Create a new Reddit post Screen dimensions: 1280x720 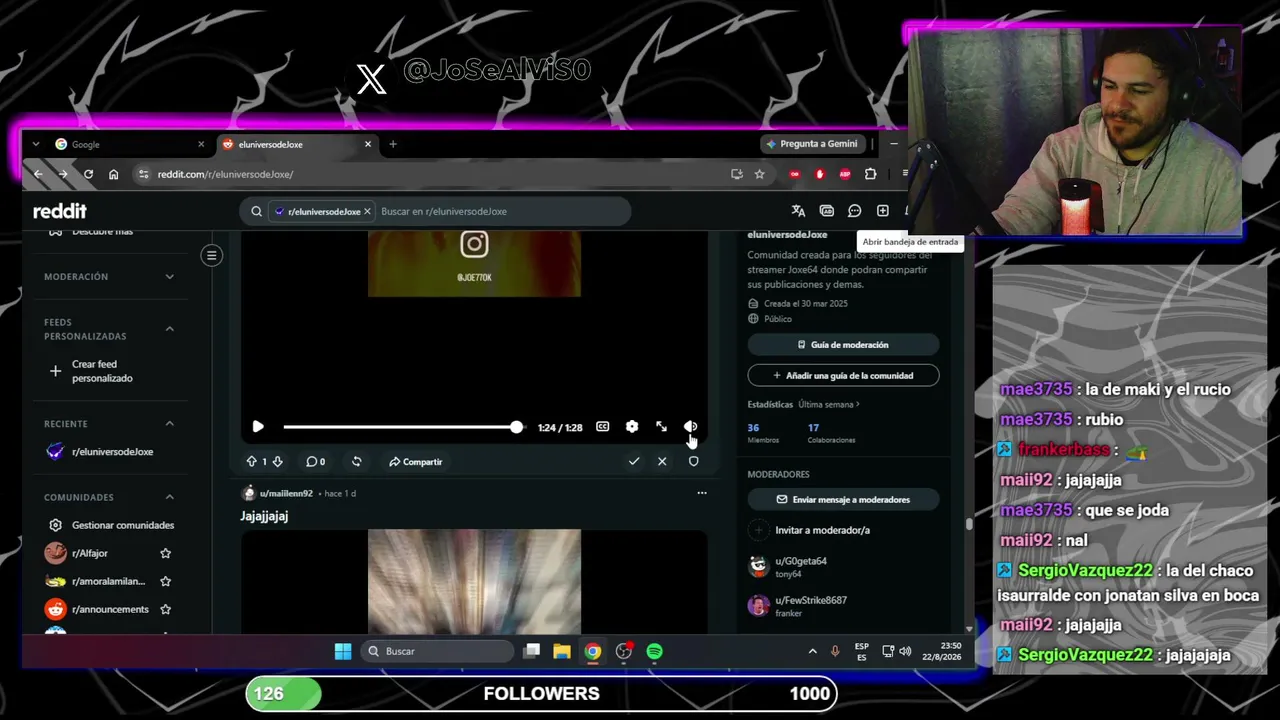click(x=883, y=211)
